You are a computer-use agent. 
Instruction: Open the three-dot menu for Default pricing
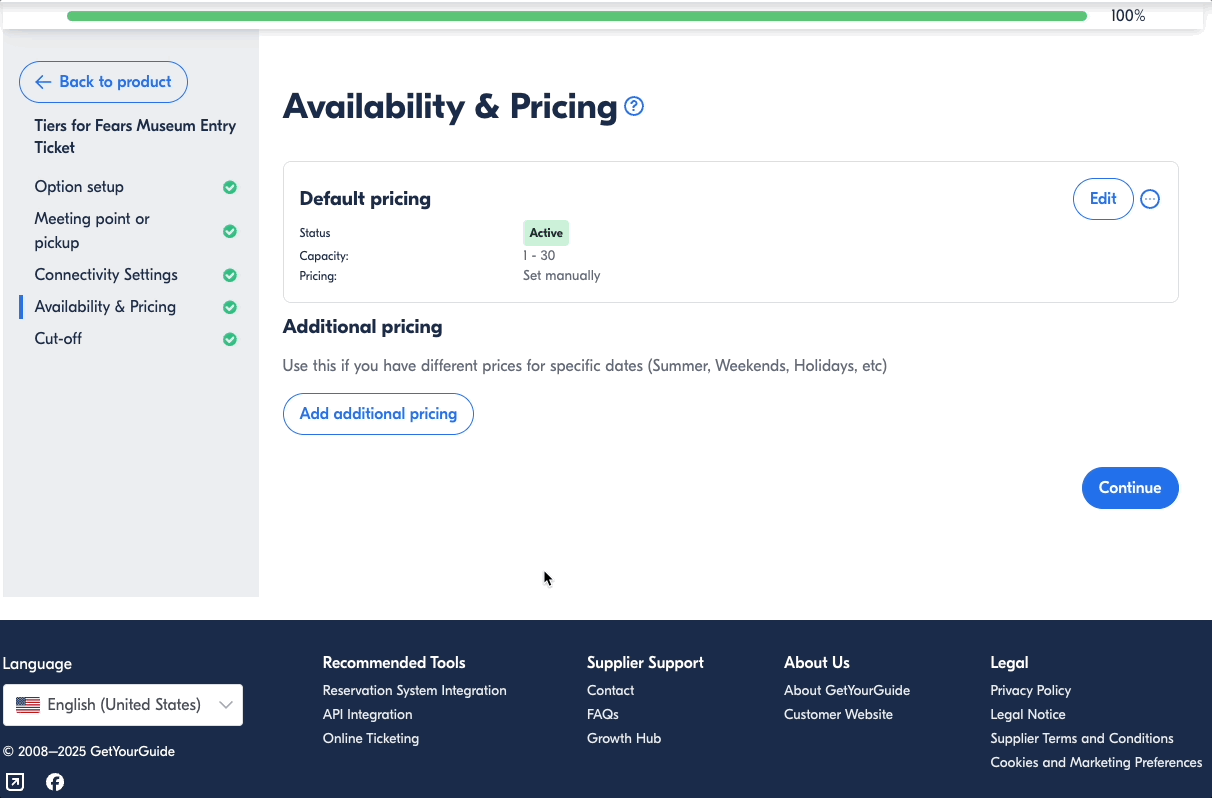pos(1150,199)
